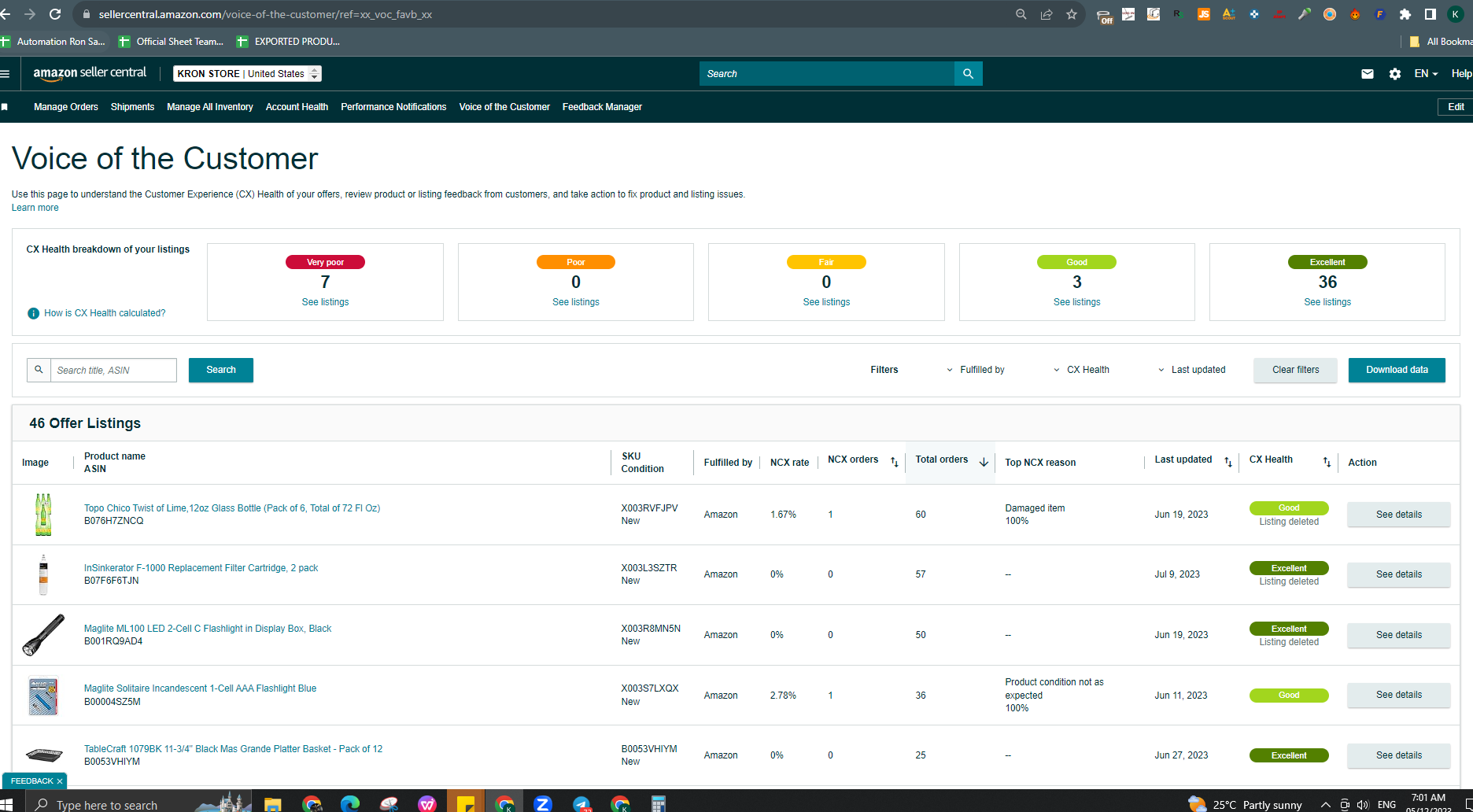The height and width of the screenshot is (812, 1473).
Task: Expand the Fulfilled by filter
Action: click(x=976, y=370)
